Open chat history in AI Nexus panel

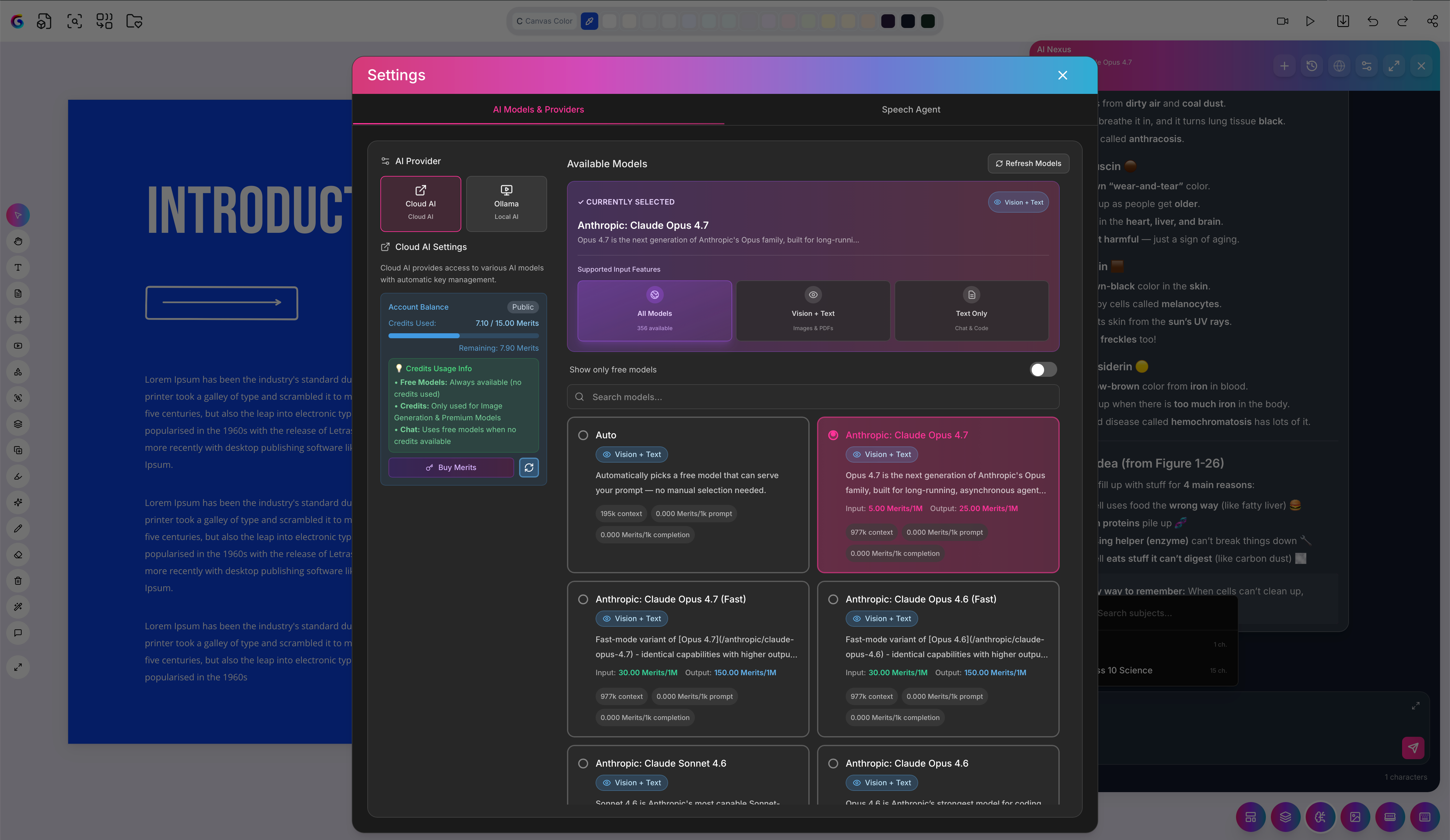[x=1312, y=66]
